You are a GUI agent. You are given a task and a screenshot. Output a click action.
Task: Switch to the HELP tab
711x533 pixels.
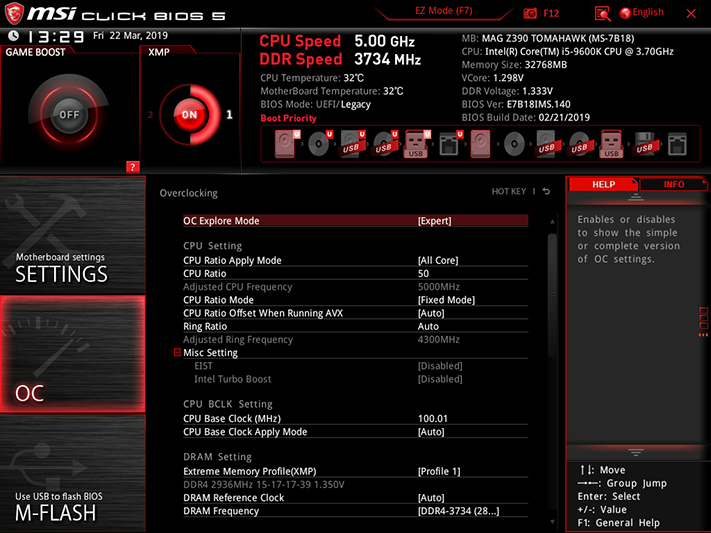click(603, 184)
